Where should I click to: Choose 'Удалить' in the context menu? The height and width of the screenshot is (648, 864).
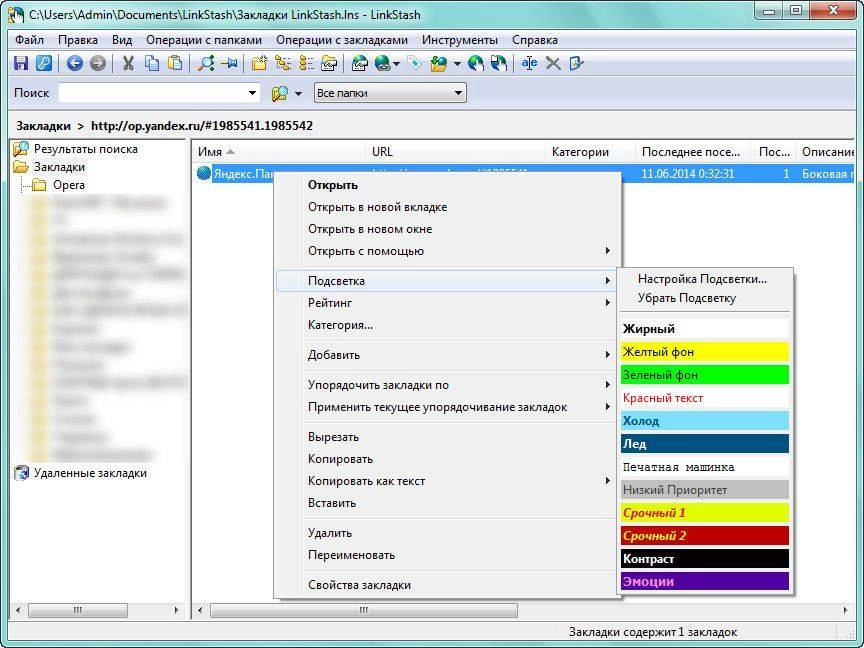(446, 533)
